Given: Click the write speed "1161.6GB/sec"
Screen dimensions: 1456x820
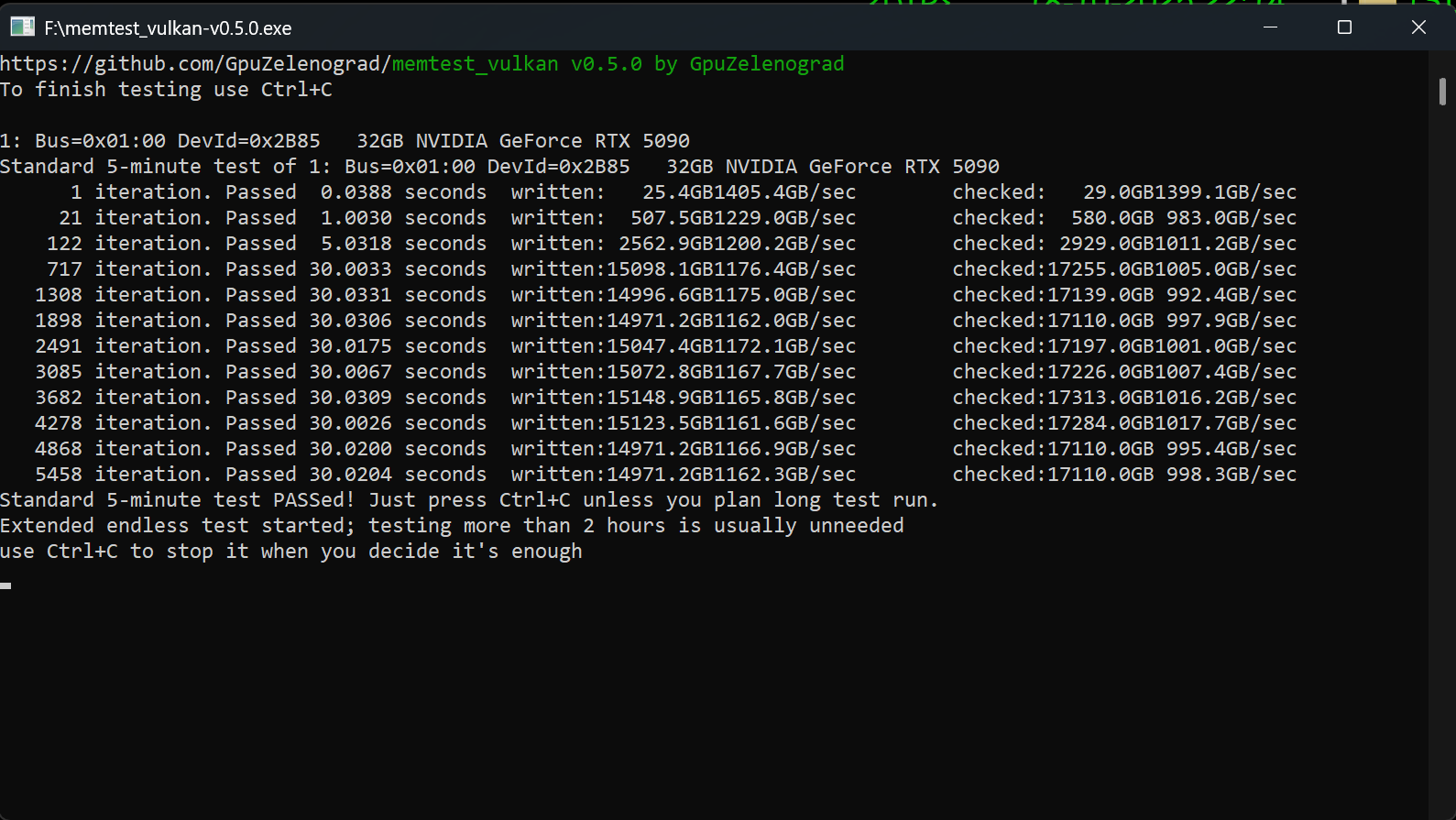Looking at the screenshot, I should [785, 423].
